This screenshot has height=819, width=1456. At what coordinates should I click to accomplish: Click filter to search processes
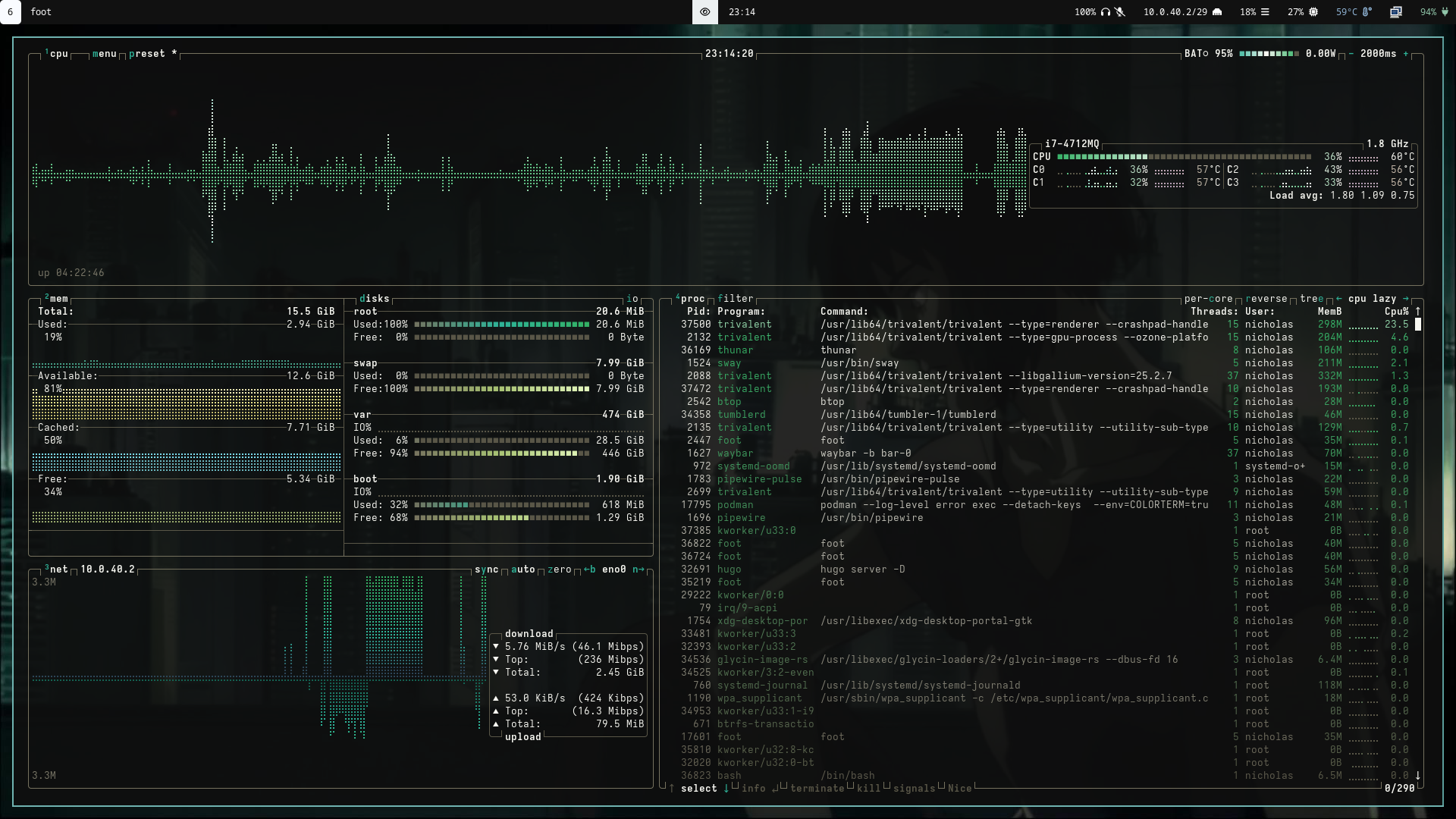[736, 298]
